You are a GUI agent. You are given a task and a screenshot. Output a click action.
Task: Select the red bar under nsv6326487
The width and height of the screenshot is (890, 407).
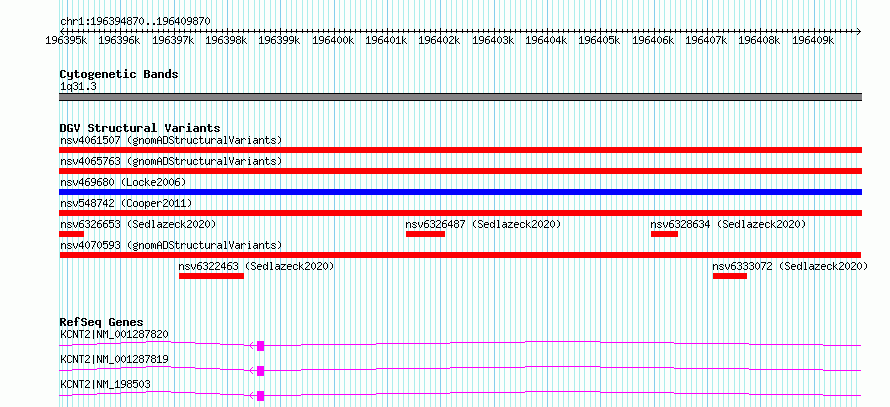point(426,234)
